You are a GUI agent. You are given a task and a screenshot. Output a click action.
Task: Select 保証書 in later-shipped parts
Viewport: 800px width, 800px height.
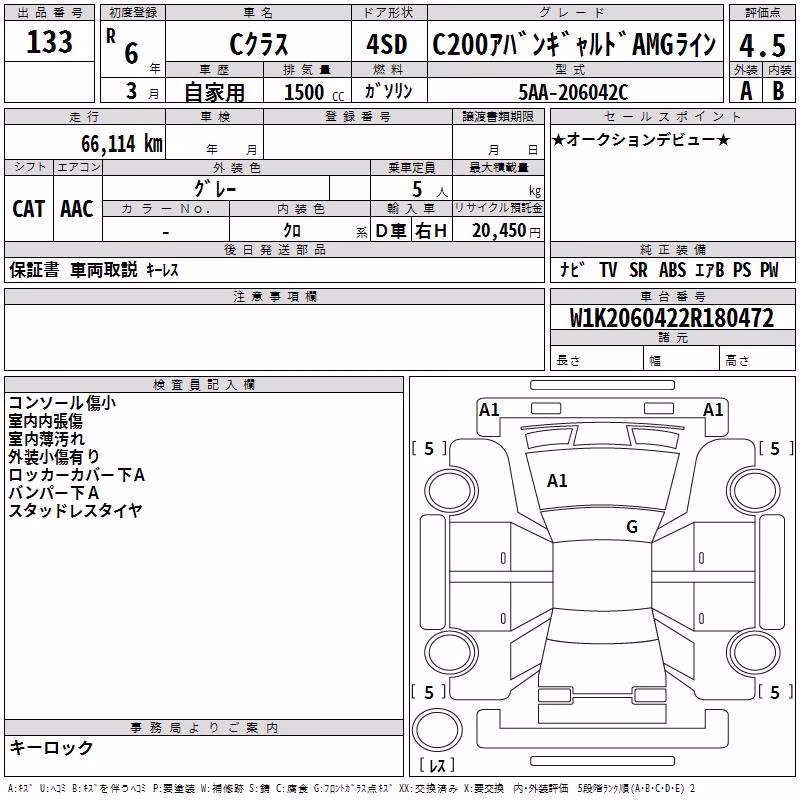pos(34,270)
